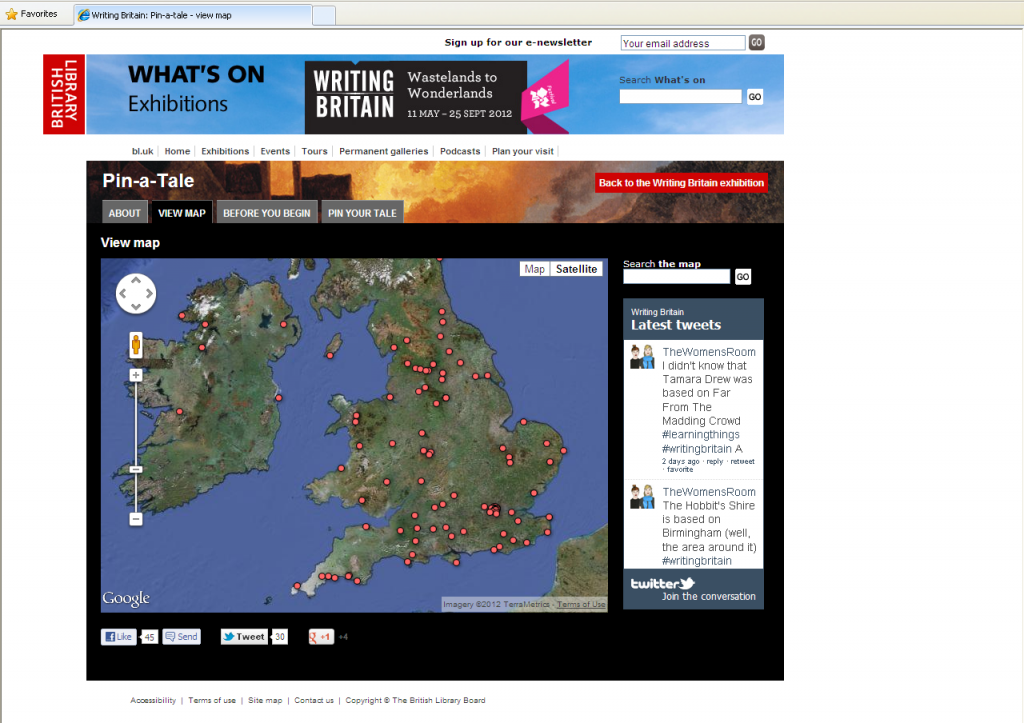Open the Site map footer link
The width and height of the screenshot is (1024, 723).
[x=265, y=700]
